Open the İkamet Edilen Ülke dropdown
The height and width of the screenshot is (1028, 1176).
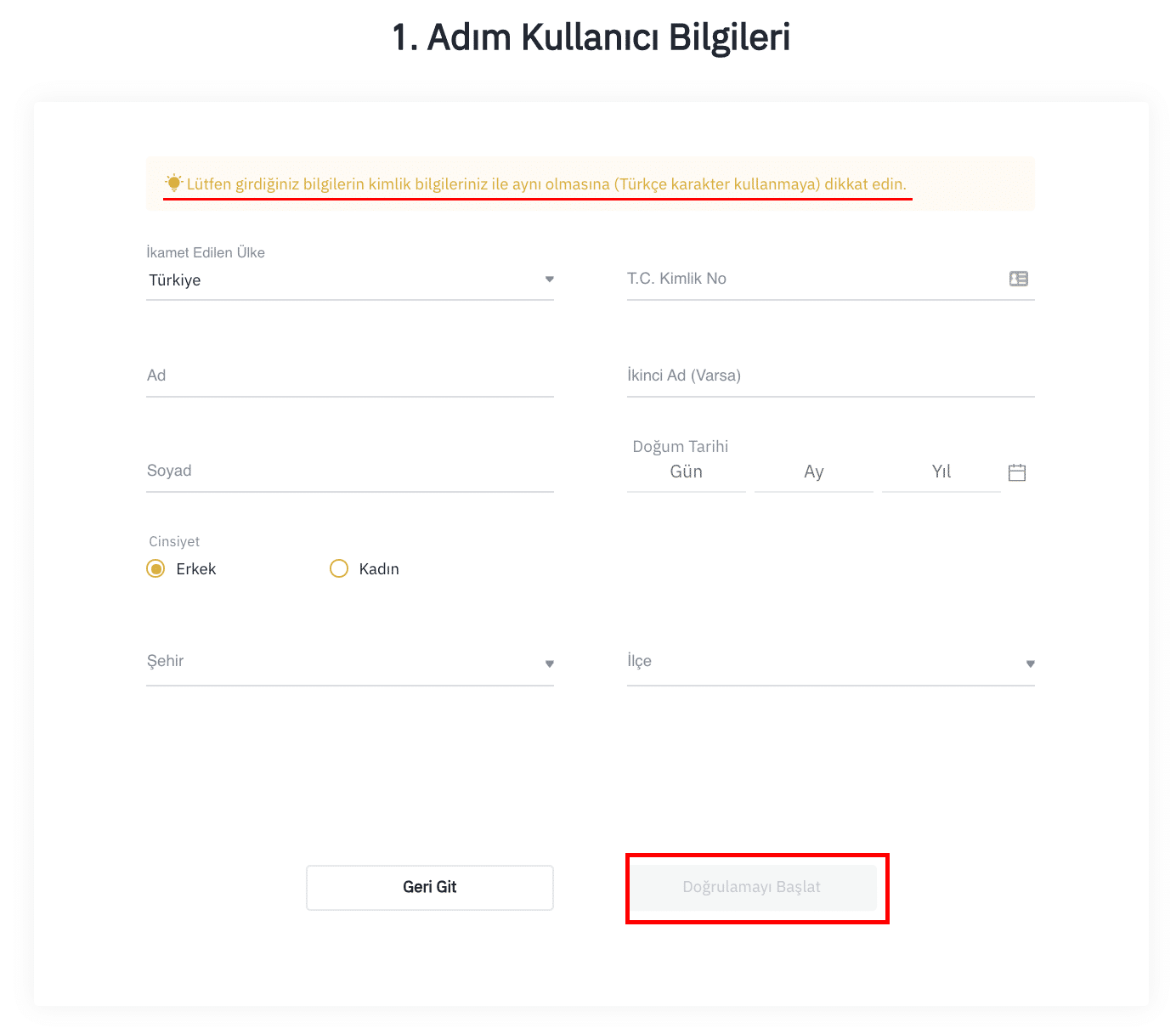click(549, 280)
